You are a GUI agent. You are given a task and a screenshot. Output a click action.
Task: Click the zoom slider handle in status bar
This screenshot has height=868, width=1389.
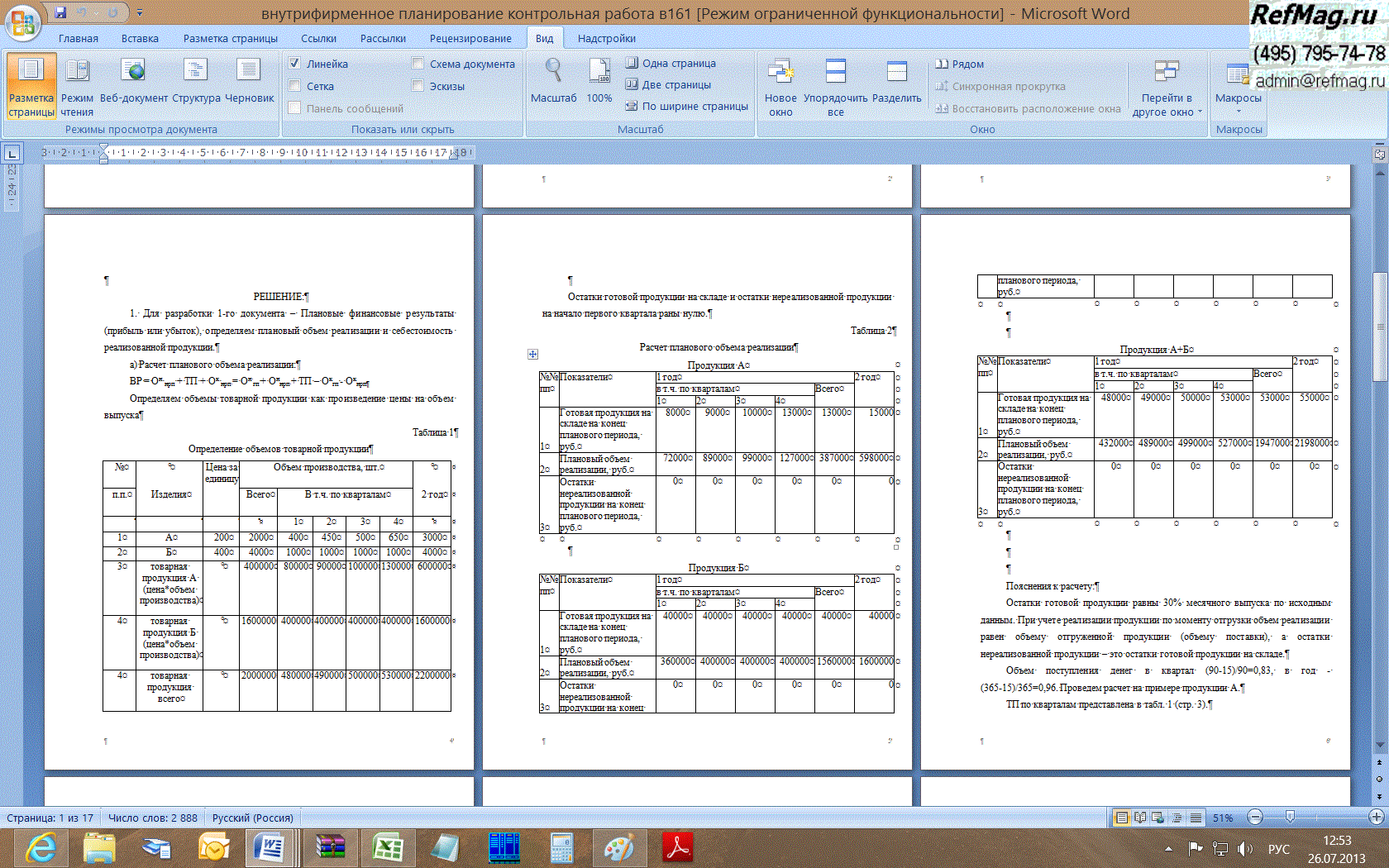pos(1290,818)
